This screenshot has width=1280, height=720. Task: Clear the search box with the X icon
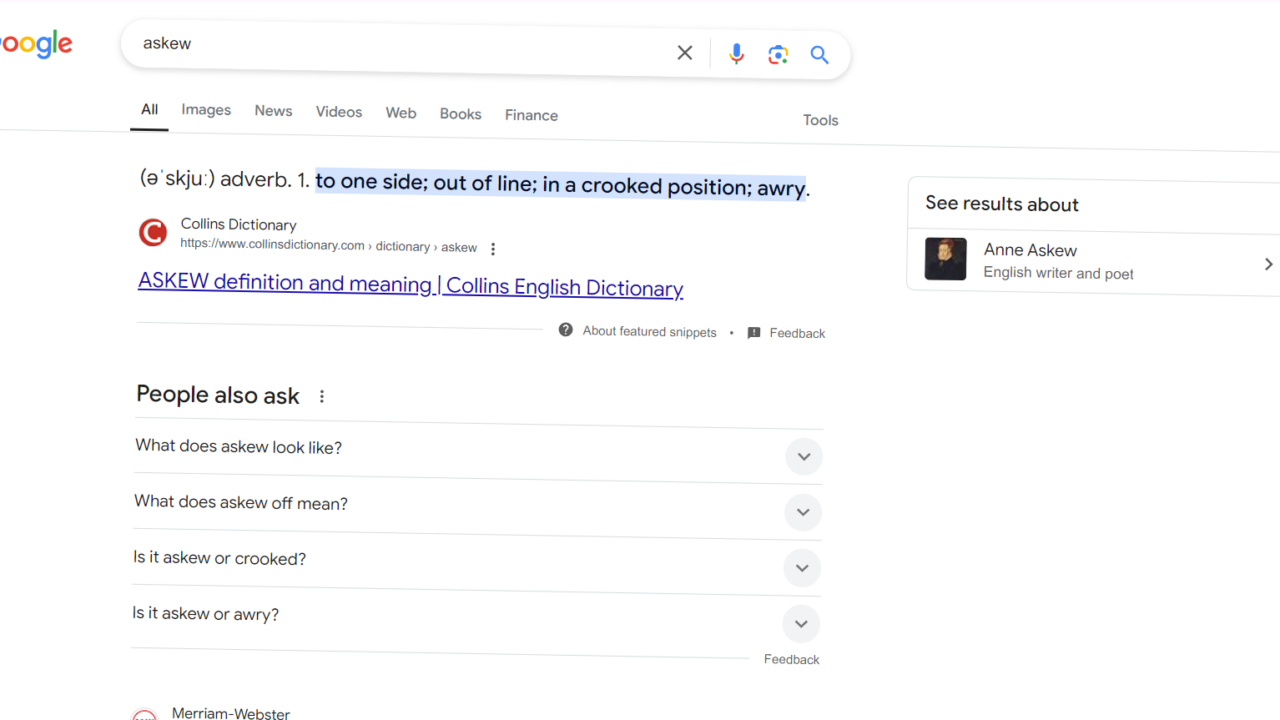684,52
